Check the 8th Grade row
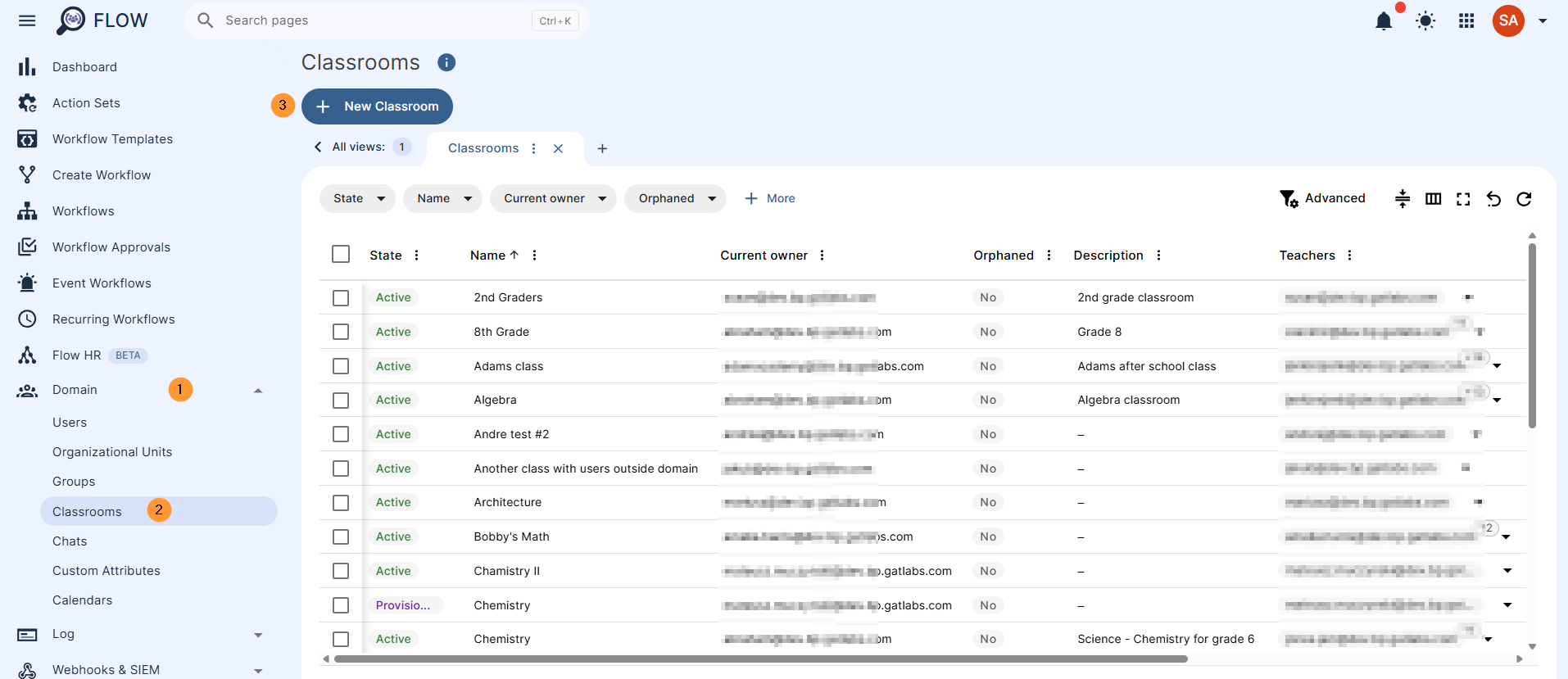The width and height of the screenshot is (1568, 679). point(341,332)
